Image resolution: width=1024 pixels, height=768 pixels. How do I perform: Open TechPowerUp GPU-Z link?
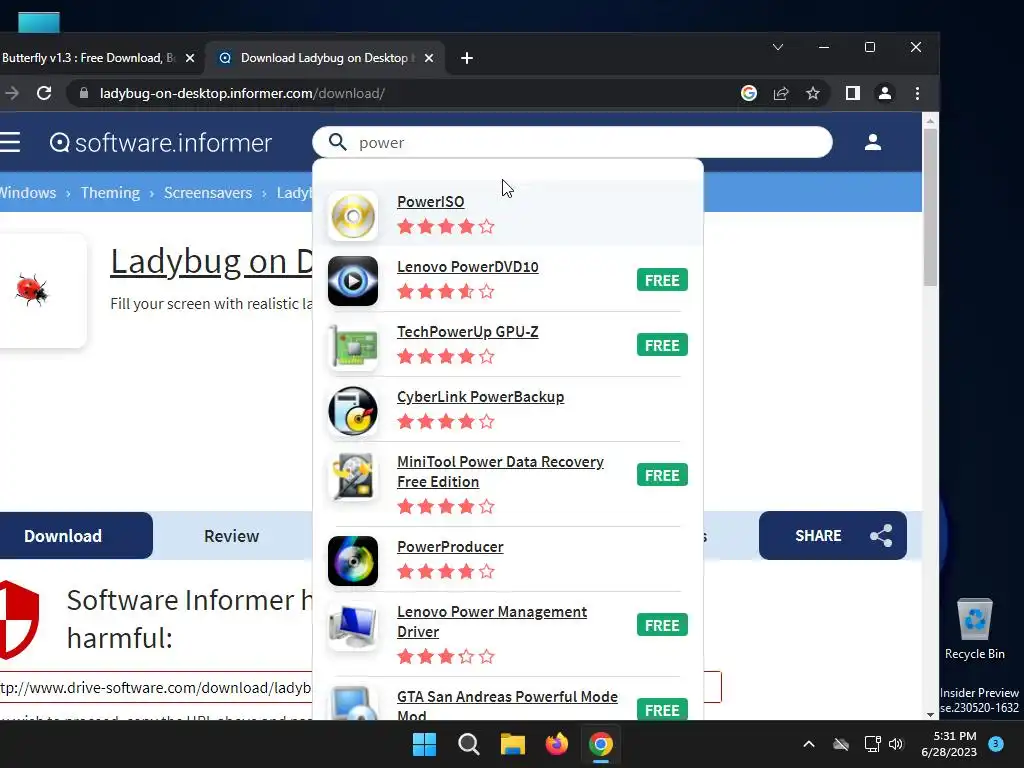(x=468, y=332)
